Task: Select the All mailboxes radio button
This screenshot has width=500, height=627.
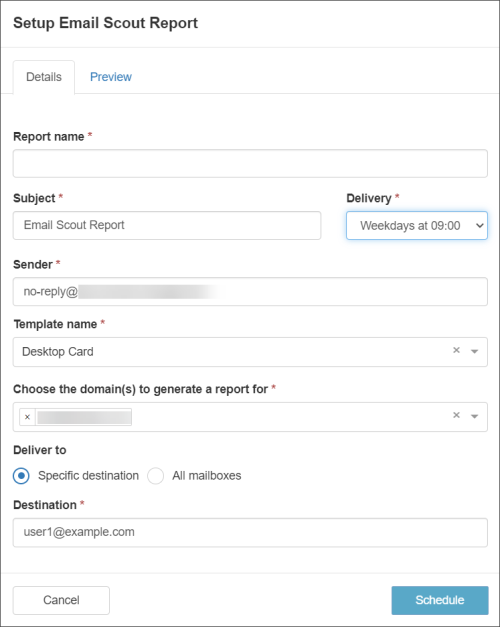Action: click(x=155, y=476)
